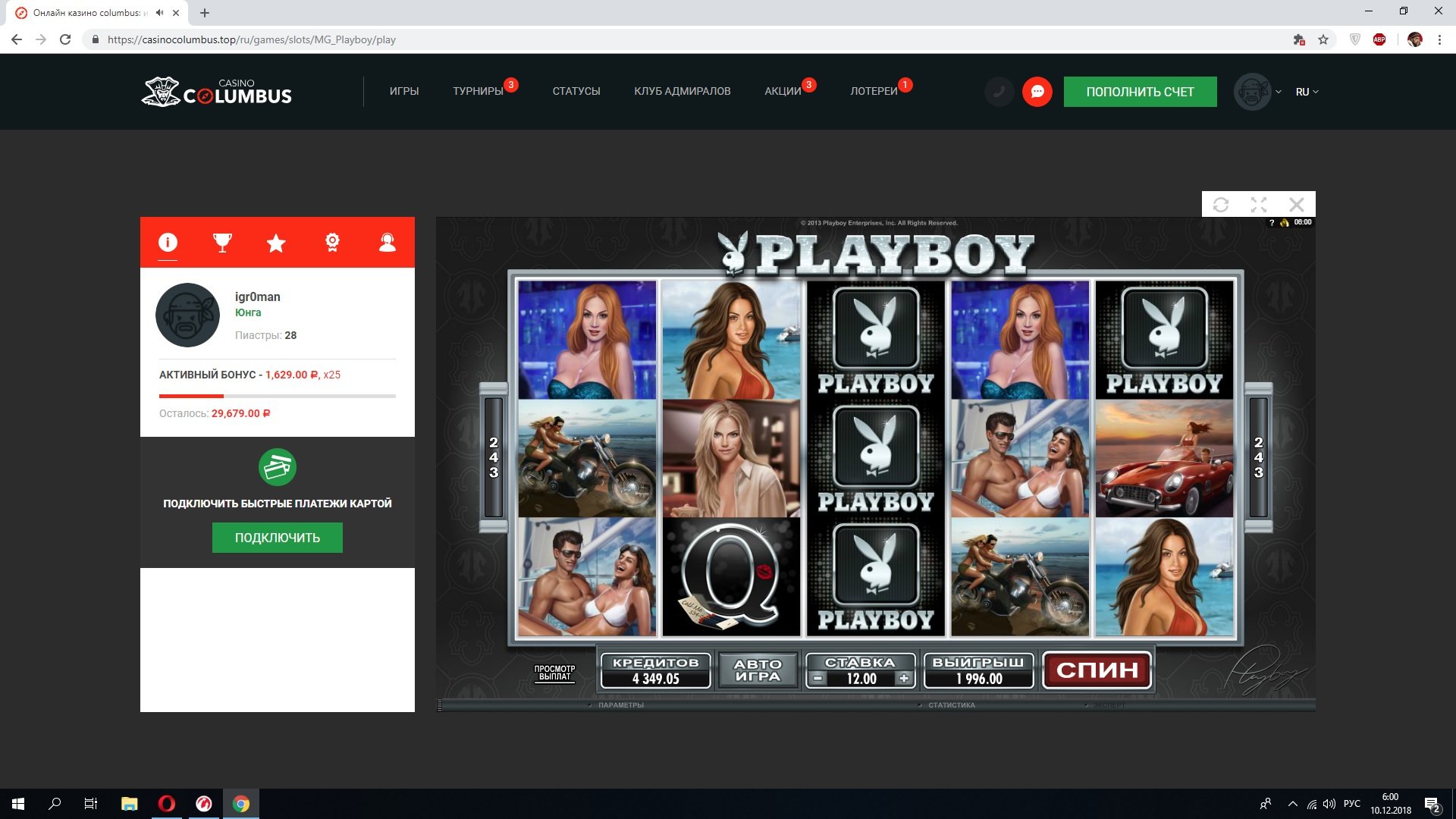
Task: Open Chrome from the Windows taskbar
Action: [241, 804]
